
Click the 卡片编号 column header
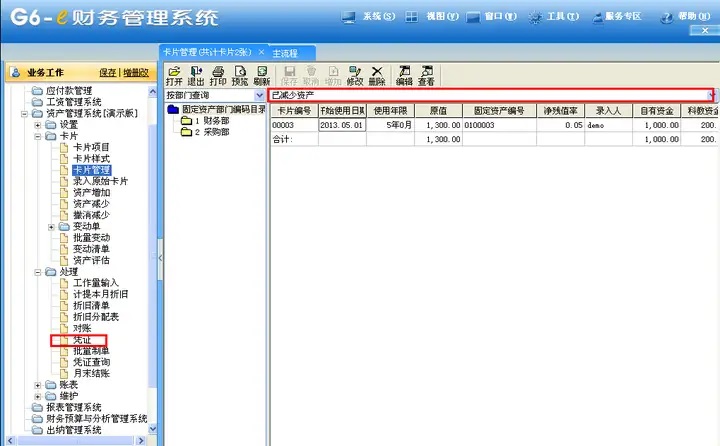click(x=294, y=111)
